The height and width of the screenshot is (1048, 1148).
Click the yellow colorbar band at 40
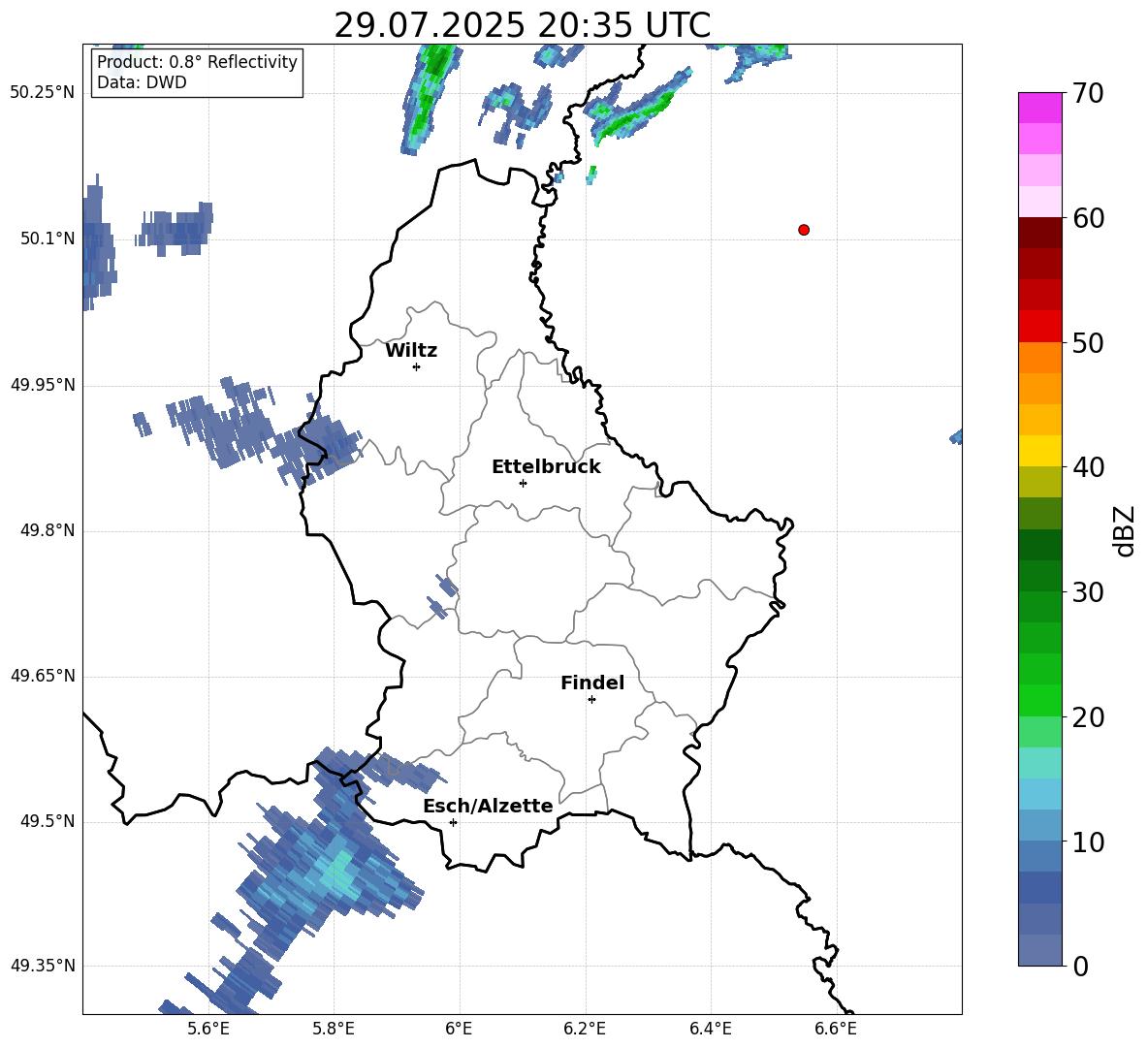click(1039, 450)
